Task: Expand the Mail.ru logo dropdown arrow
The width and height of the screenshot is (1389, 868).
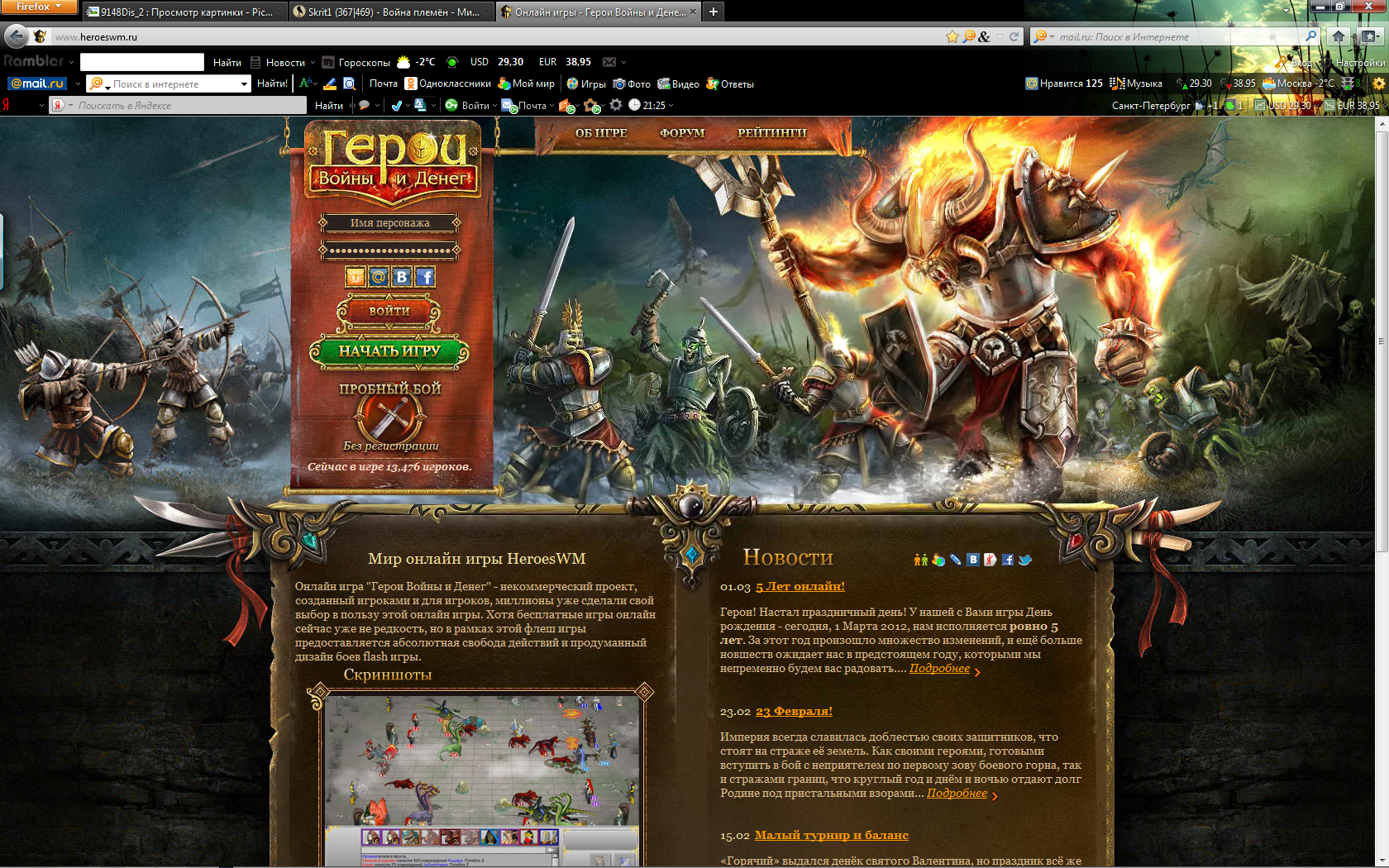Action: point(78,83)
